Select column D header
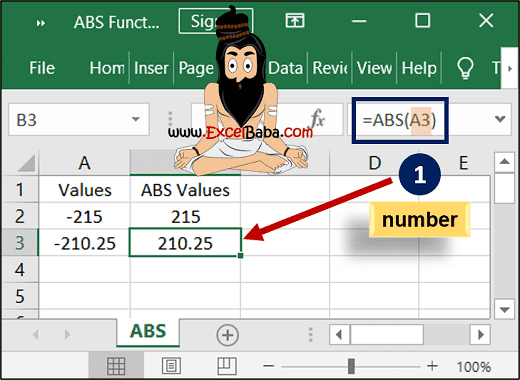 point(374,163)
